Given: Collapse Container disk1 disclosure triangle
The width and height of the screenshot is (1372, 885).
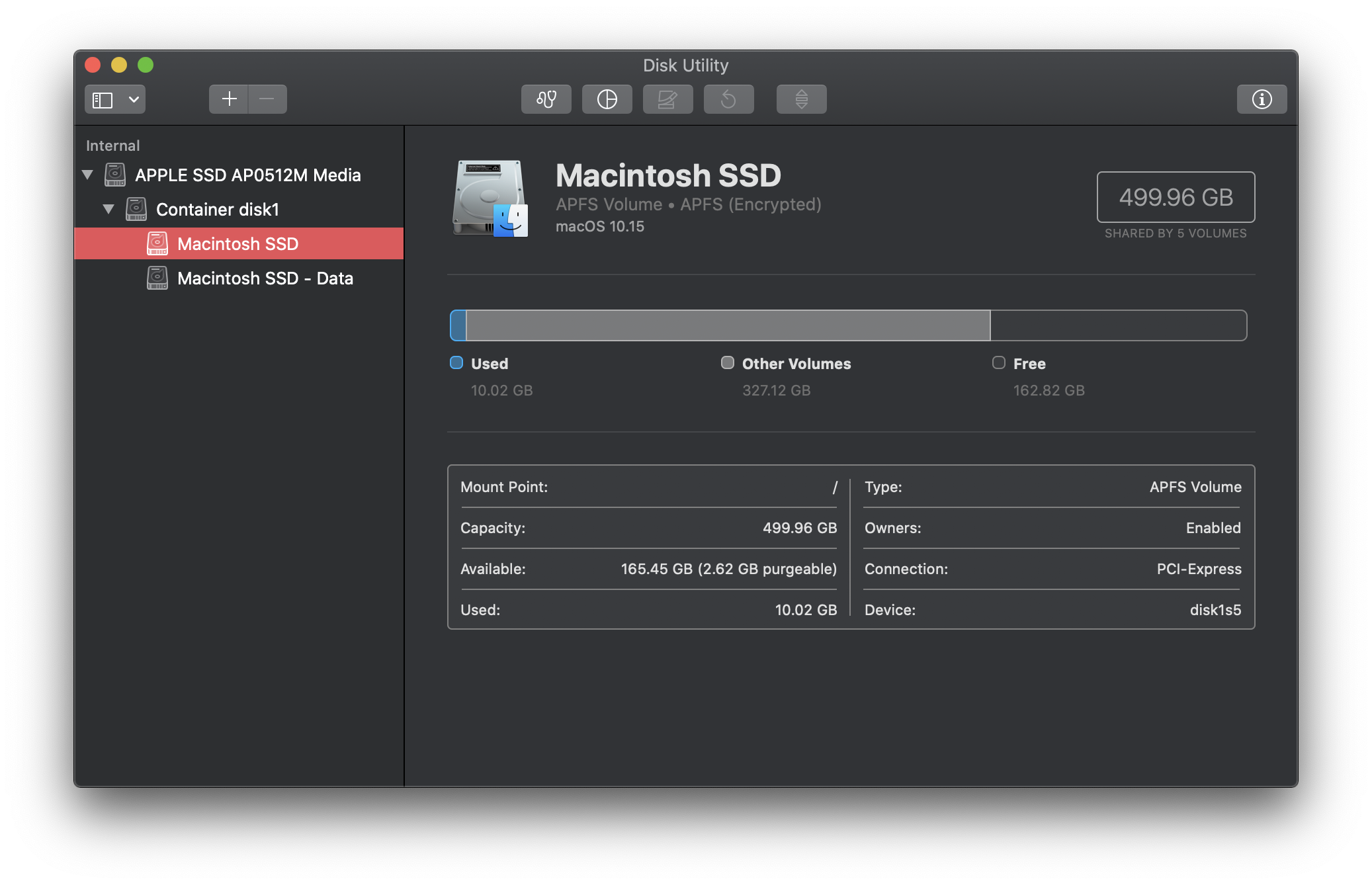Looking at the screenshot, I should (108, 209).
